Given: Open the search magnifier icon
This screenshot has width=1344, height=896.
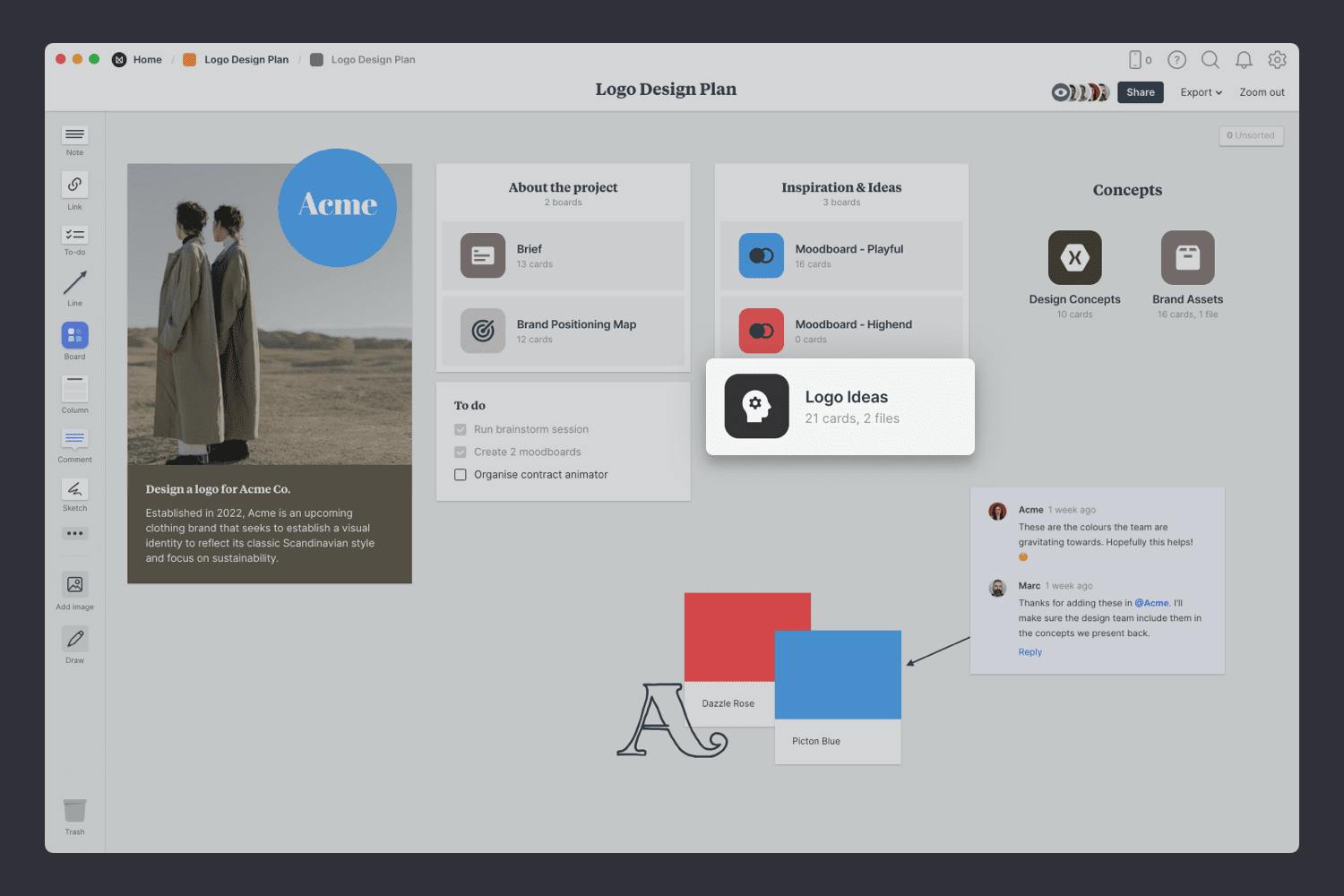Looking at the screenshot, I should (1210, 60).
